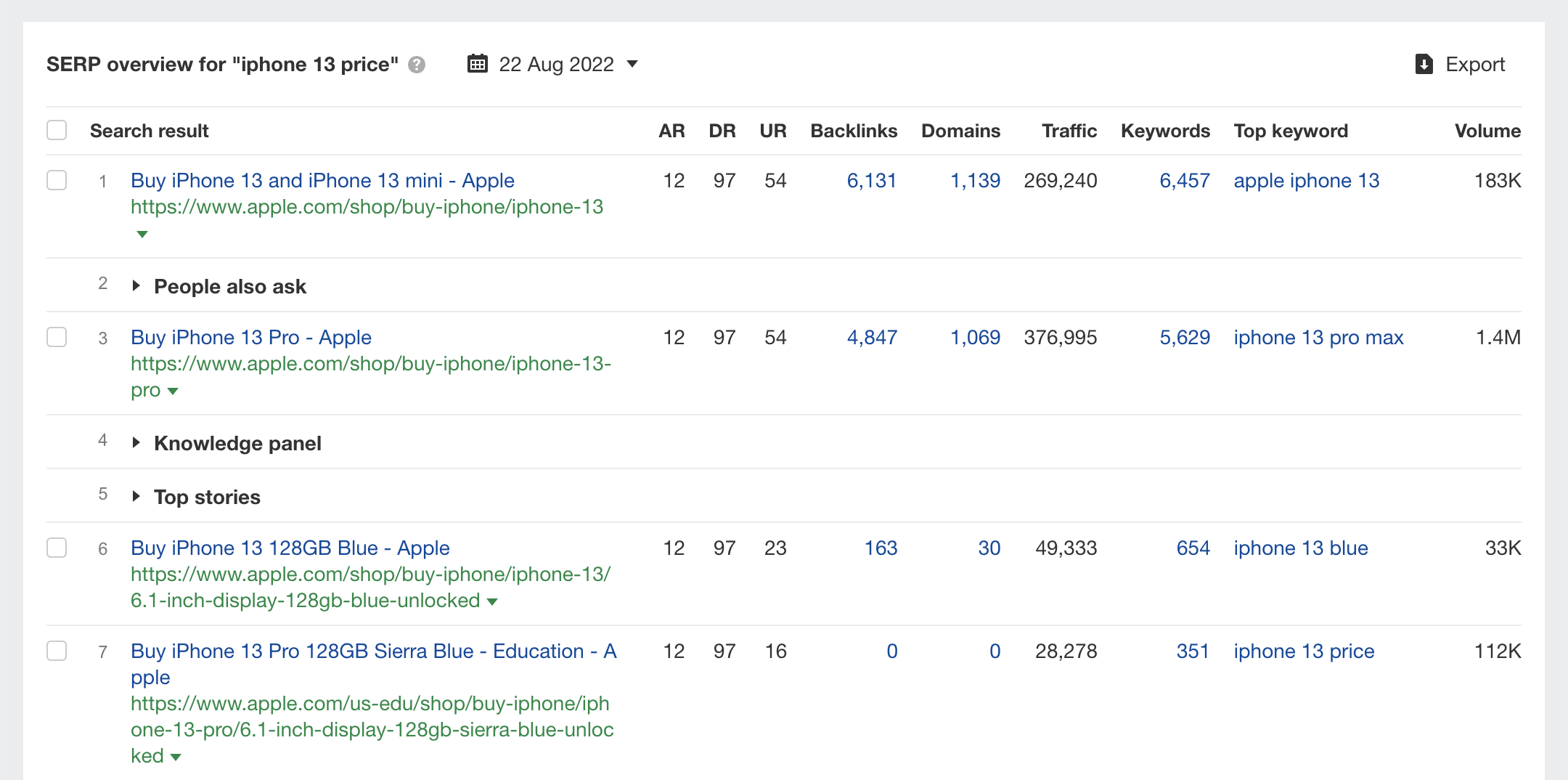Check the box for result 1
Screen dimensions: 1568x780
coord(57,180)
